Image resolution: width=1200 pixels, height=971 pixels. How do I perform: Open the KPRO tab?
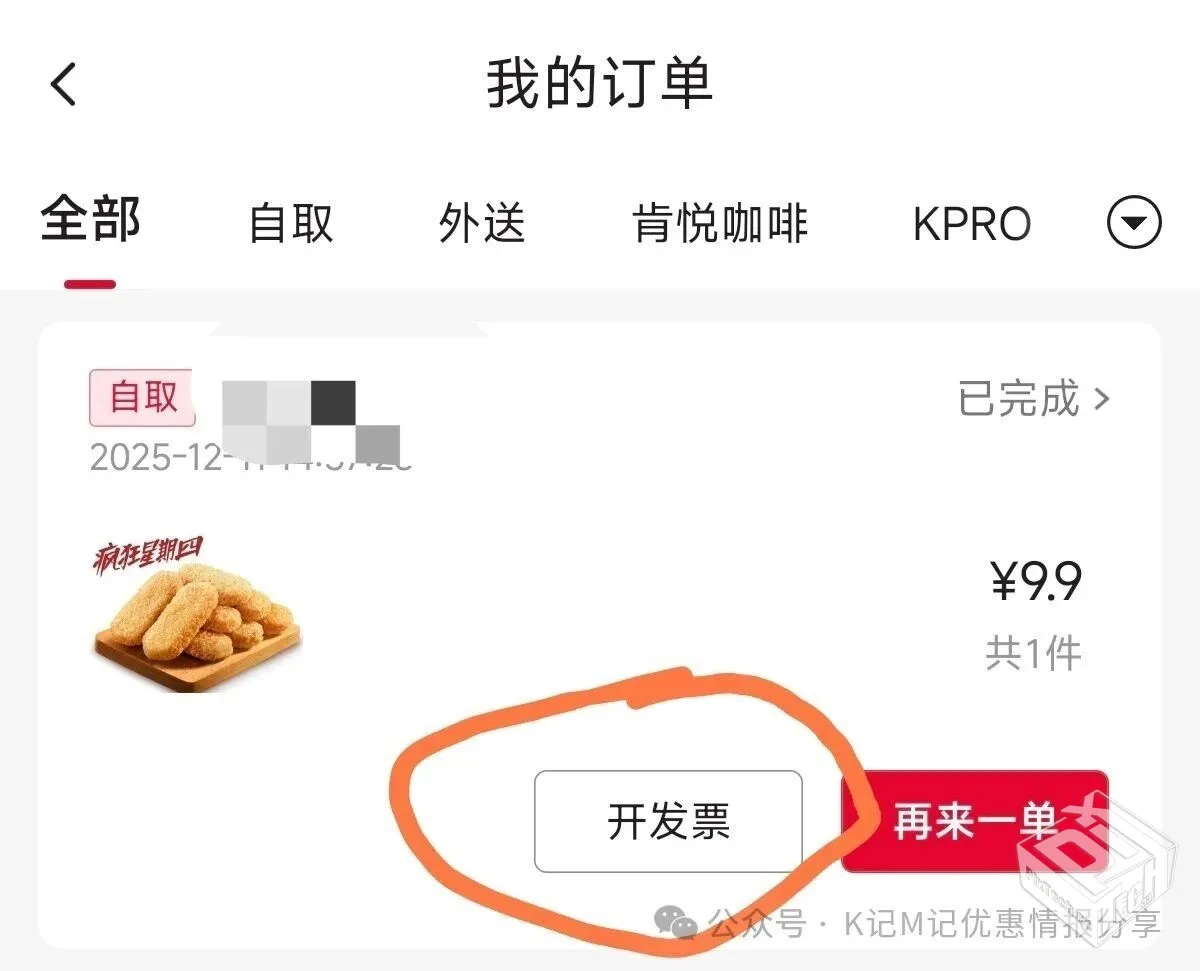[972, 224]
